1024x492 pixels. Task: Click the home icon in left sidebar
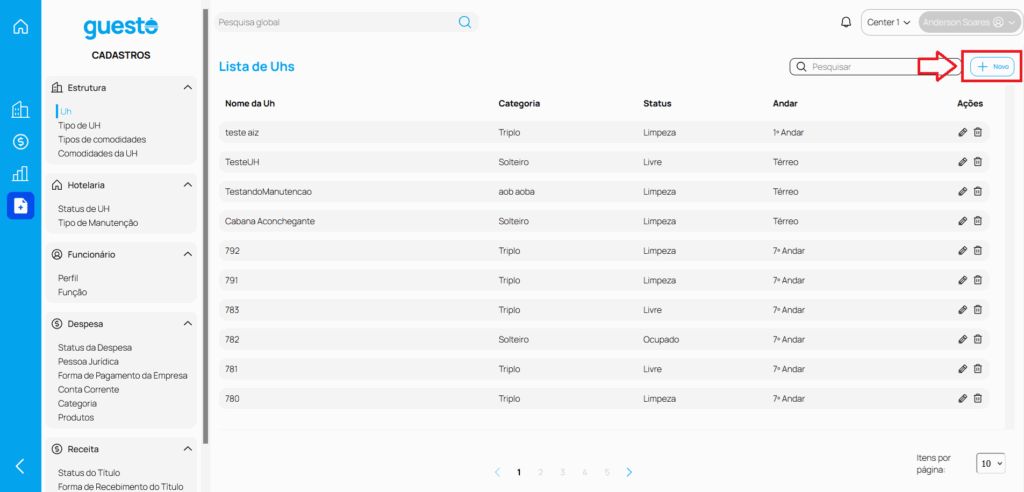pyautogui.click(x=20, y=27)
